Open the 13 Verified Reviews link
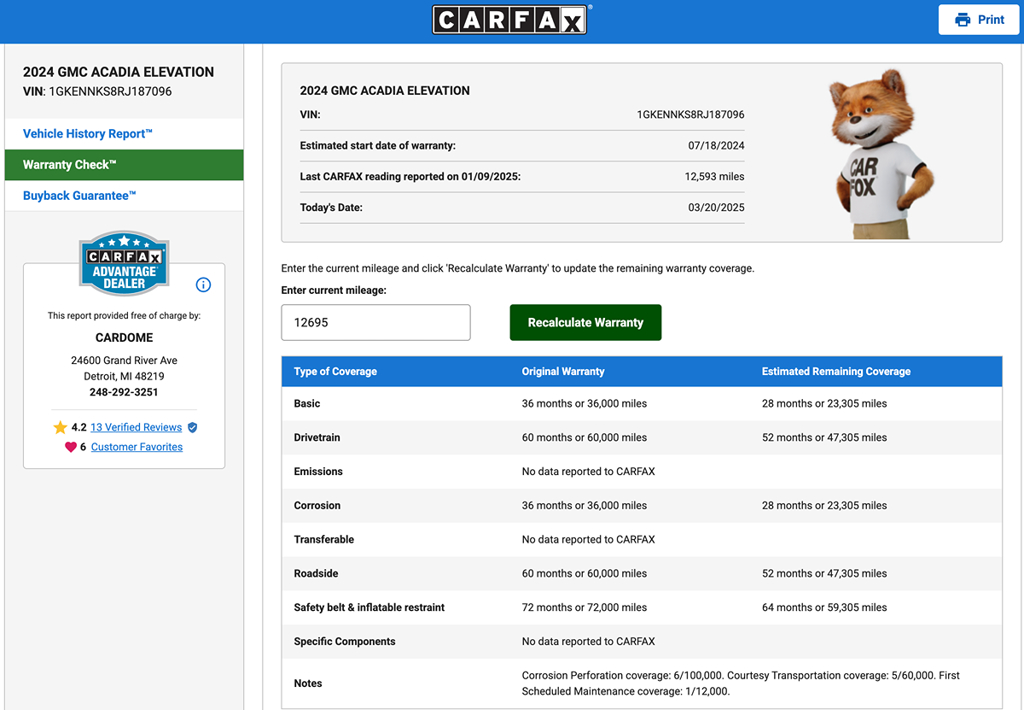Screen dimensions: 1024x710 click(x=136, y=427)
